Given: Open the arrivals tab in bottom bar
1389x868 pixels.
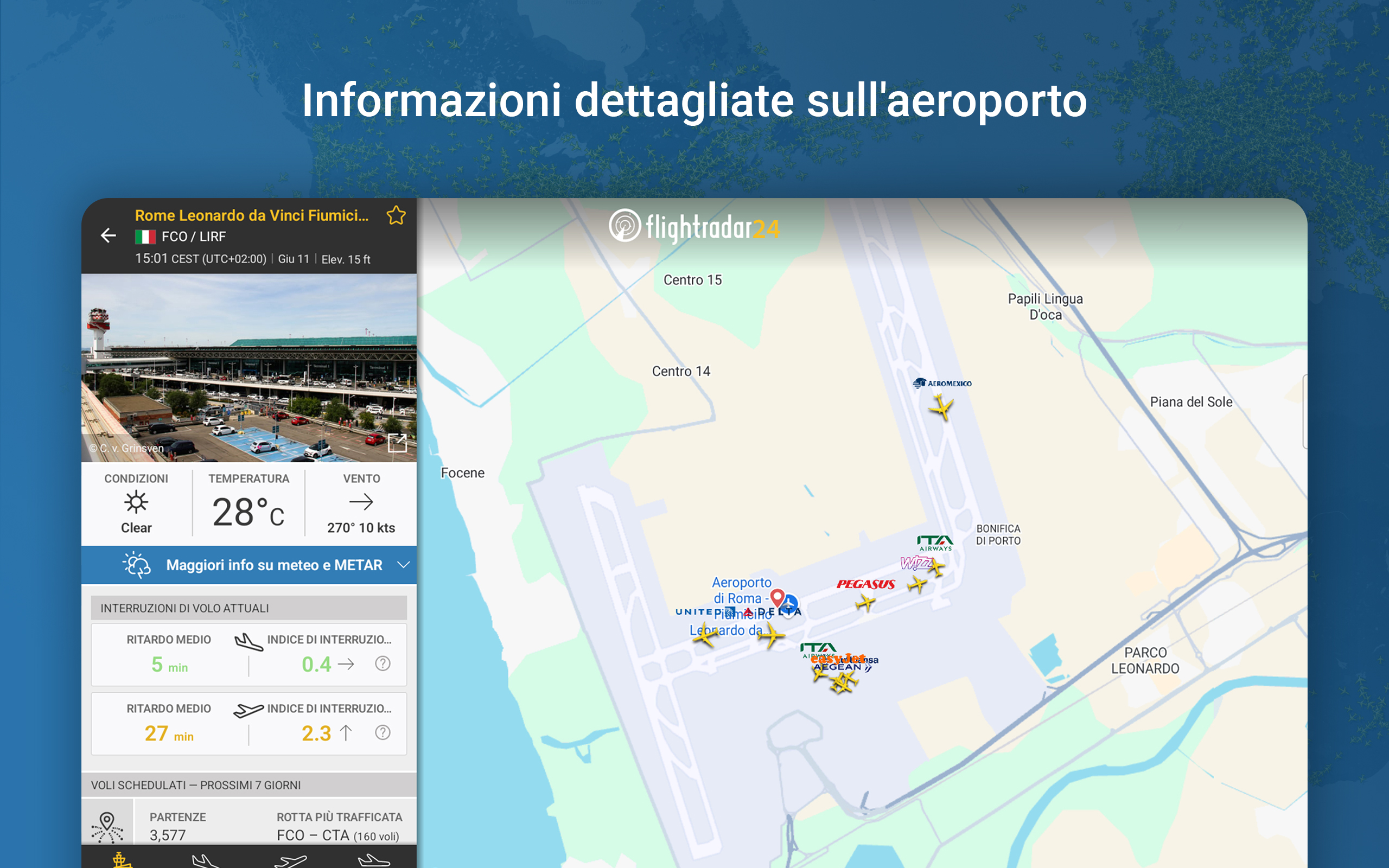Looking at the screenshot, I should [206, 861].
